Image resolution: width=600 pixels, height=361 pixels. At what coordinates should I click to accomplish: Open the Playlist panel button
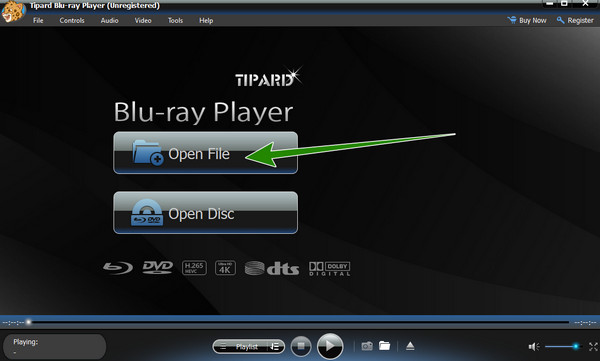point(241,347)
